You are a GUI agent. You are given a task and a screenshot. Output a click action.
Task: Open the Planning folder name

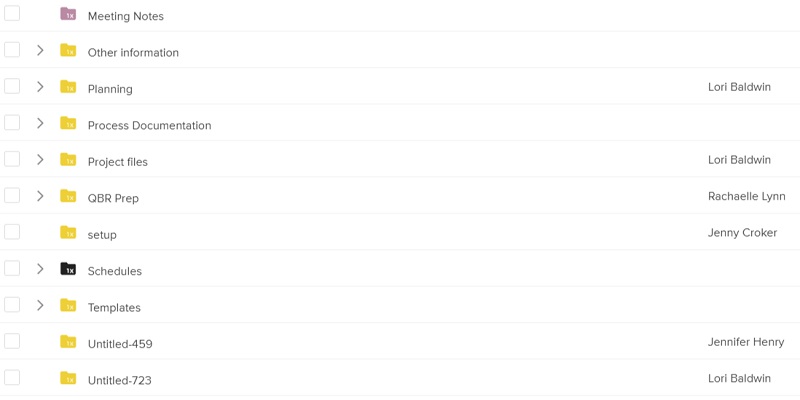(110, 89)
